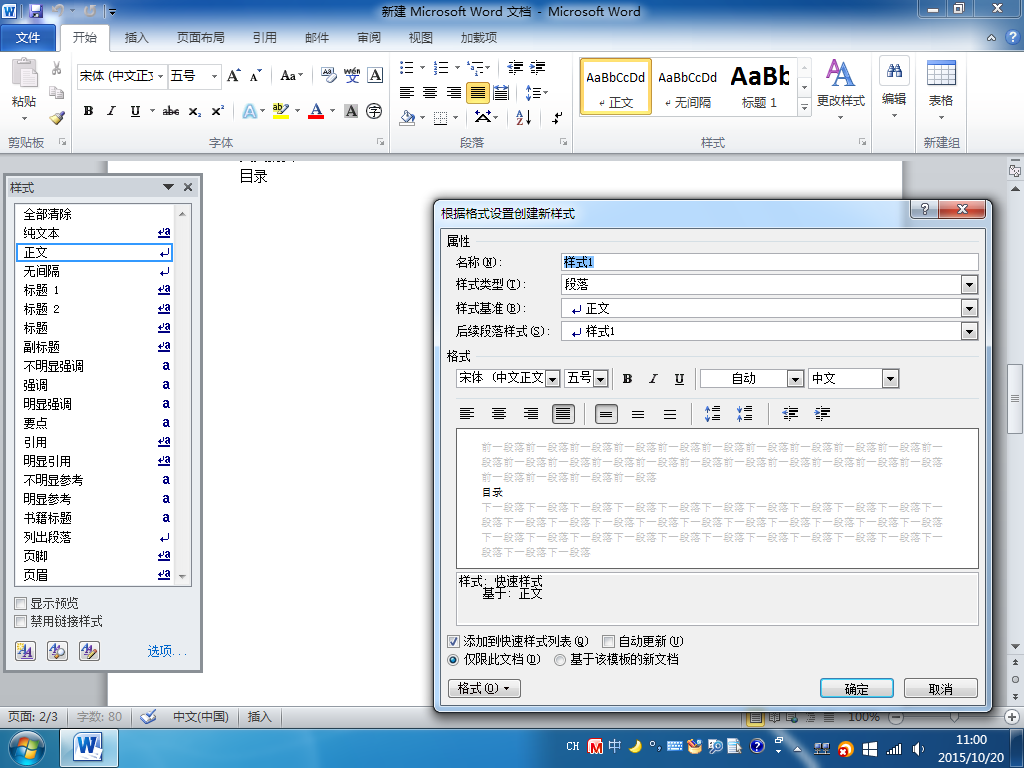The width and height of the screenshot is (1024, 768).
Task: Click the Clear Formatting icon
Action: click(328, 76)
